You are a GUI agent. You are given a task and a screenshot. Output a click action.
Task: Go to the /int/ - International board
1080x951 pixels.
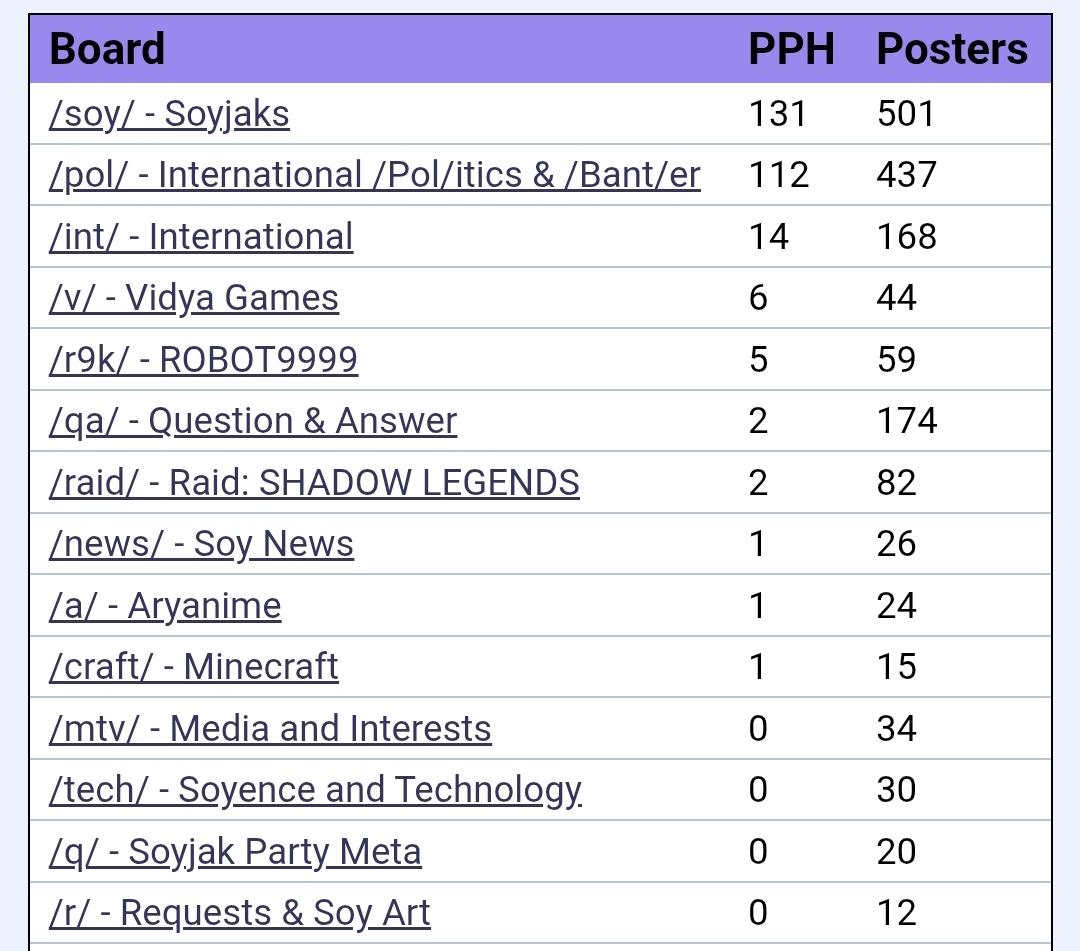200,237
